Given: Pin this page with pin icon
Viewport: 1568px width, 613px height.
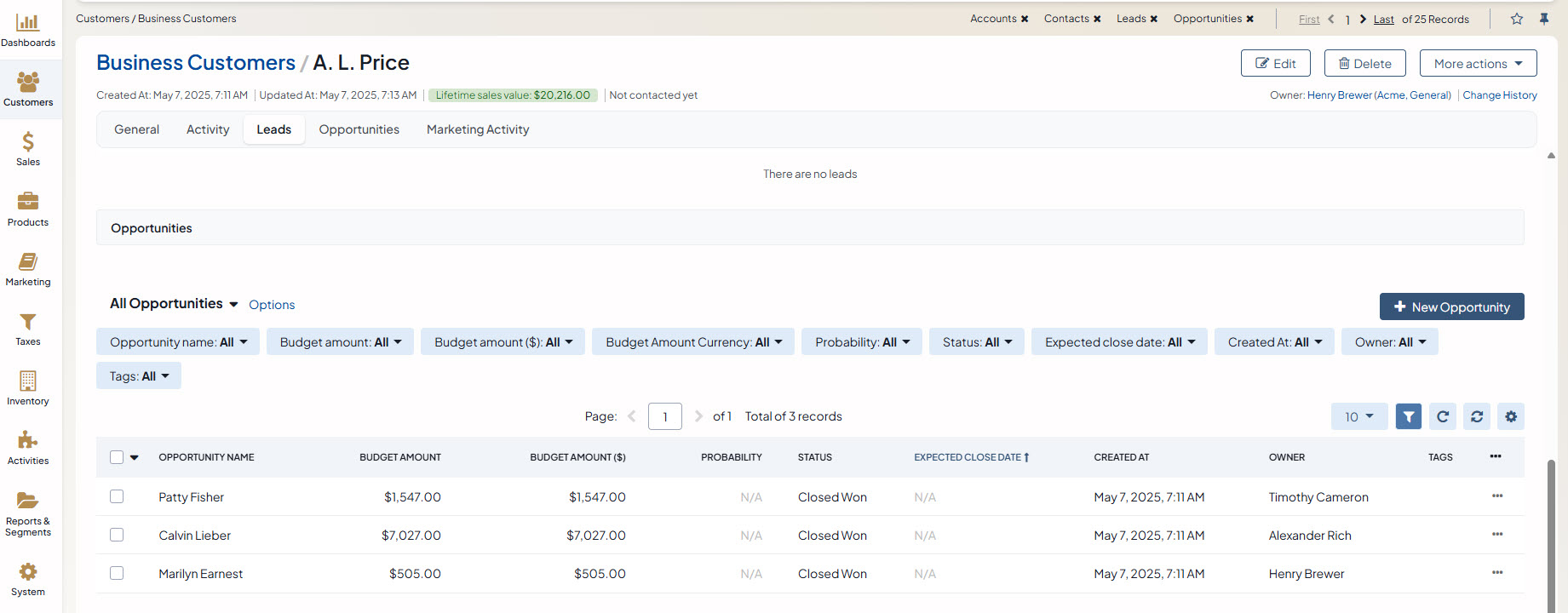Looking at the screenshot, I should (1544, 19).
